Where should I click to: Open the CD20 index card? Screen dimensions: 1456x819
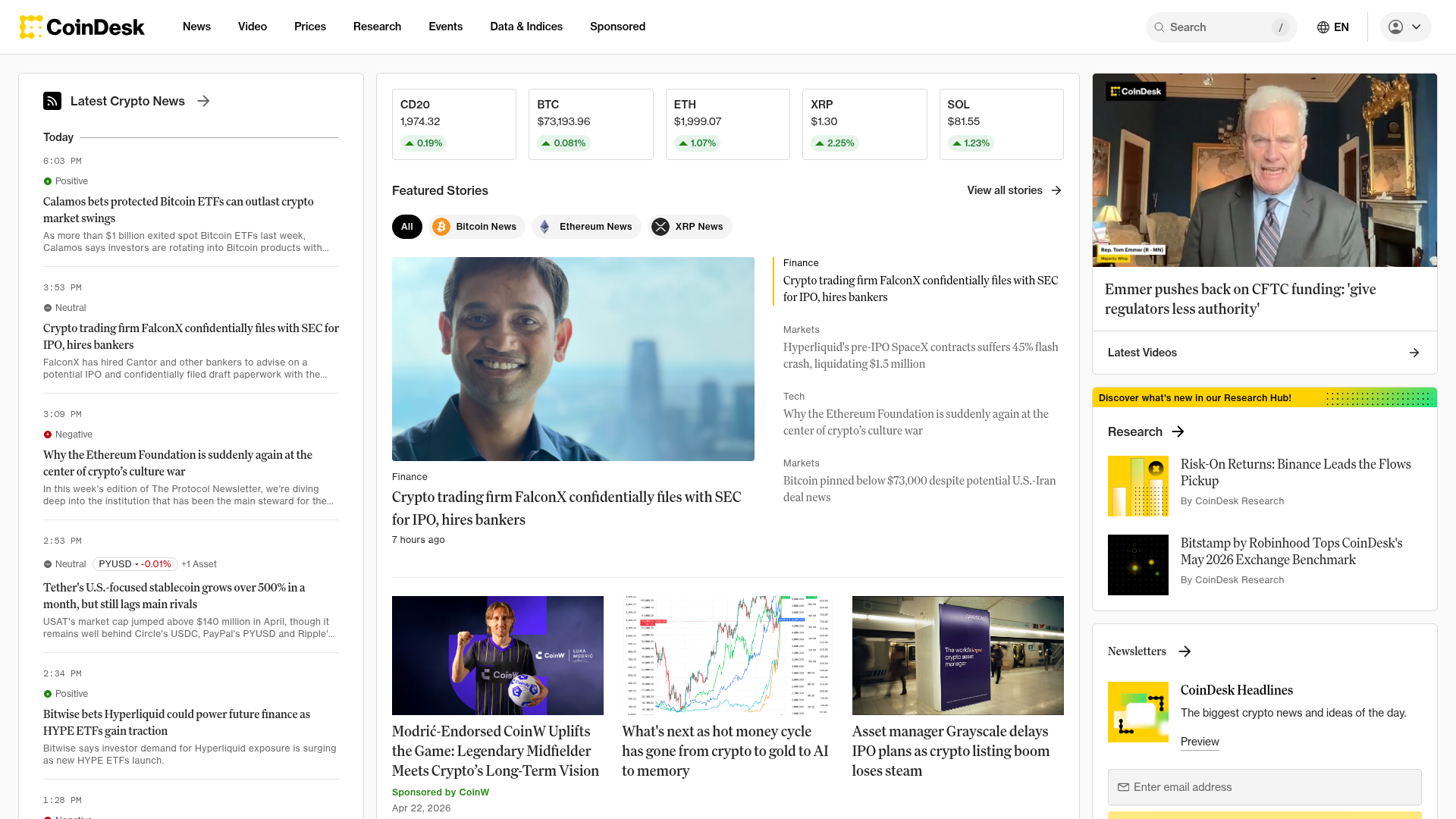tap(454, 124)
